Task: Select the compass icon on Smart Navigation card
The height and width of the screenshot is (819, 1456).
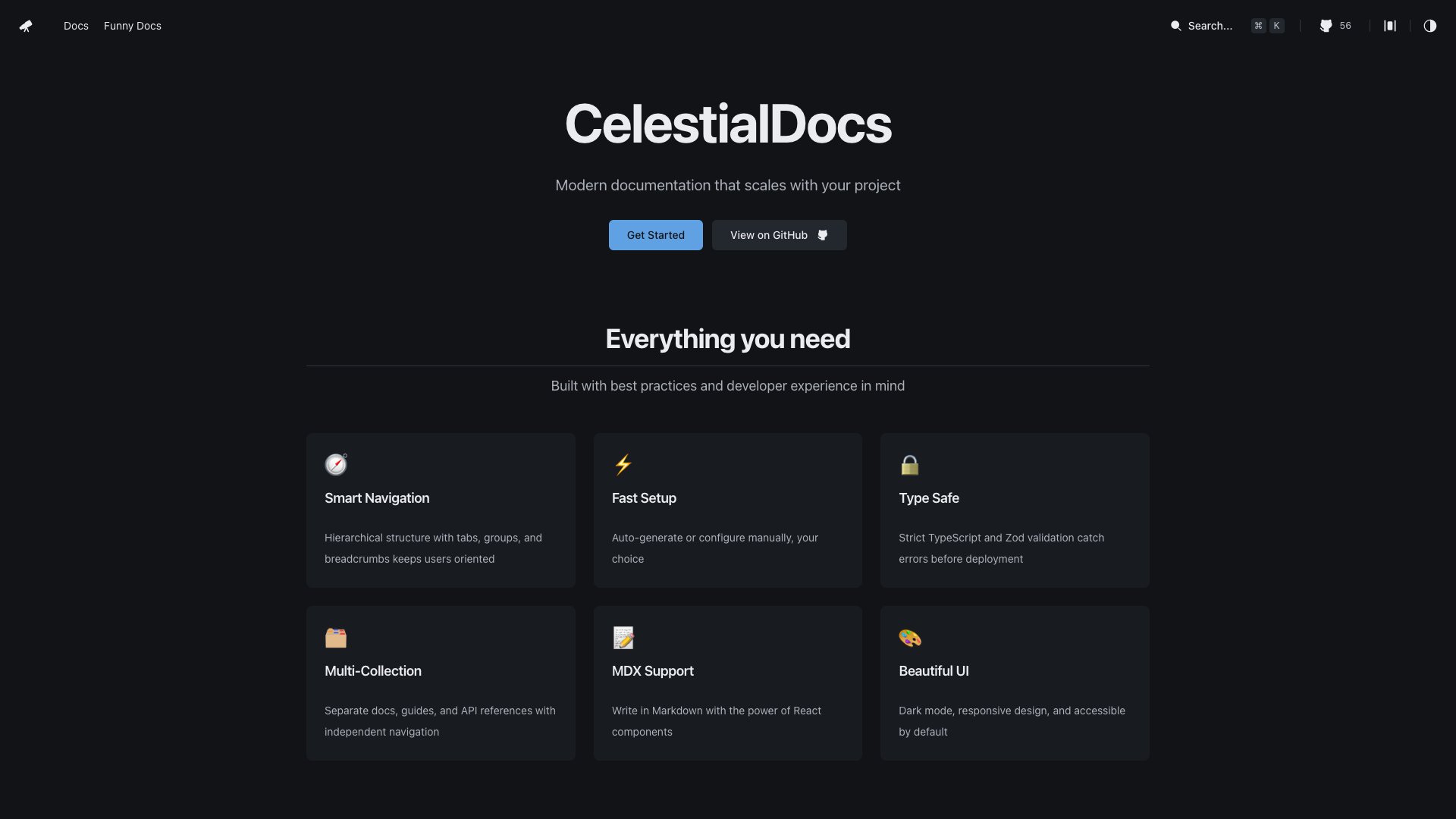Action: (336, 465)
